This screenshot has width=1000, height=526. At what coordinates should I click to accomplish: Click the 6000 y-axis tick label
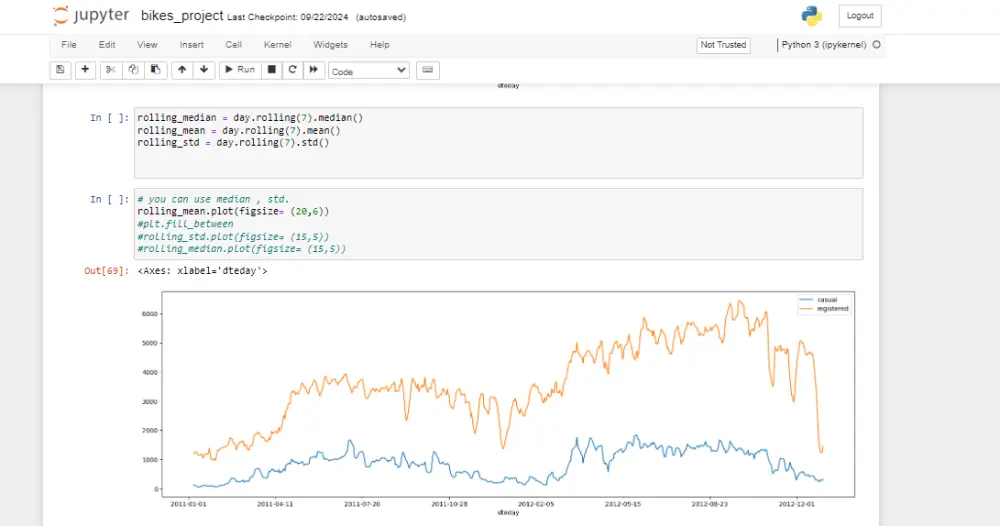[x=149, y=314]
